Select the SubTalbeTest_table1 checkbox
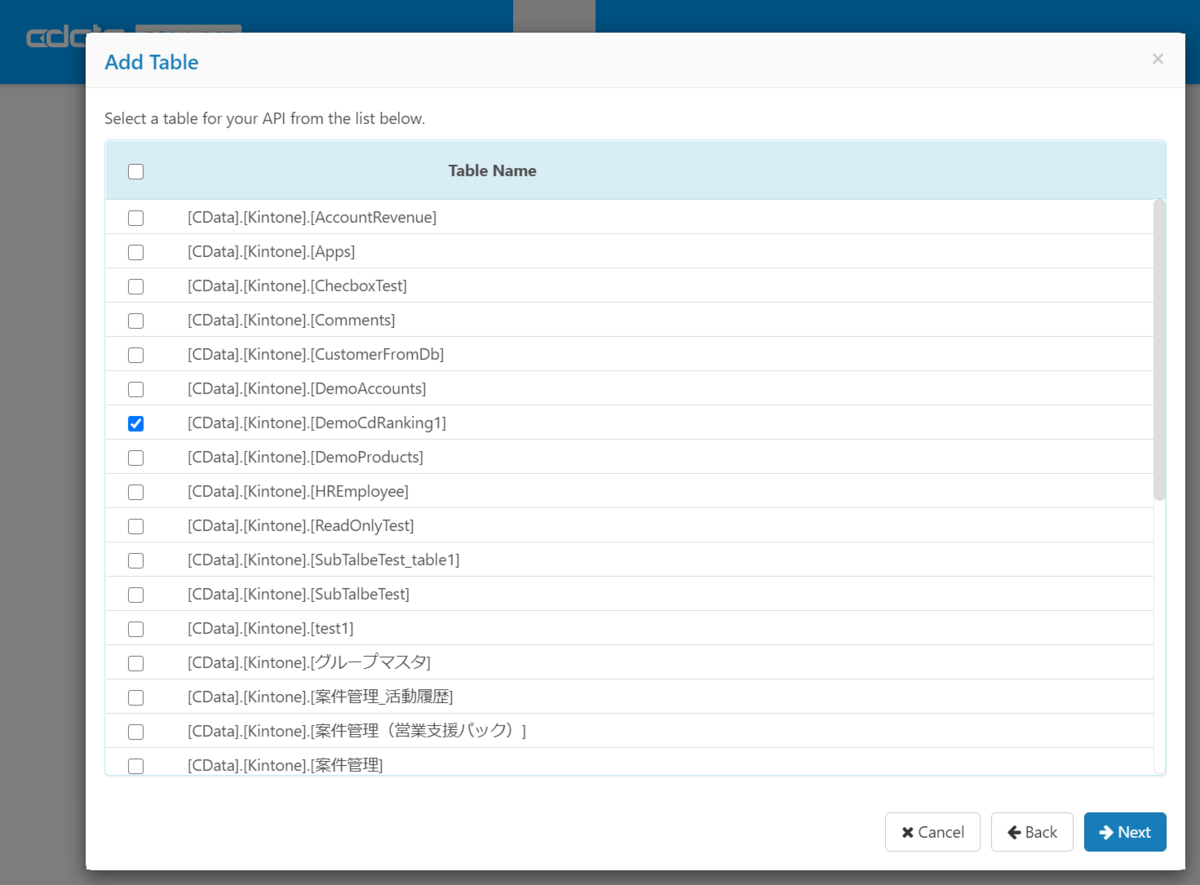This screenshot has height=885, width=1200. tap(136, 561)
